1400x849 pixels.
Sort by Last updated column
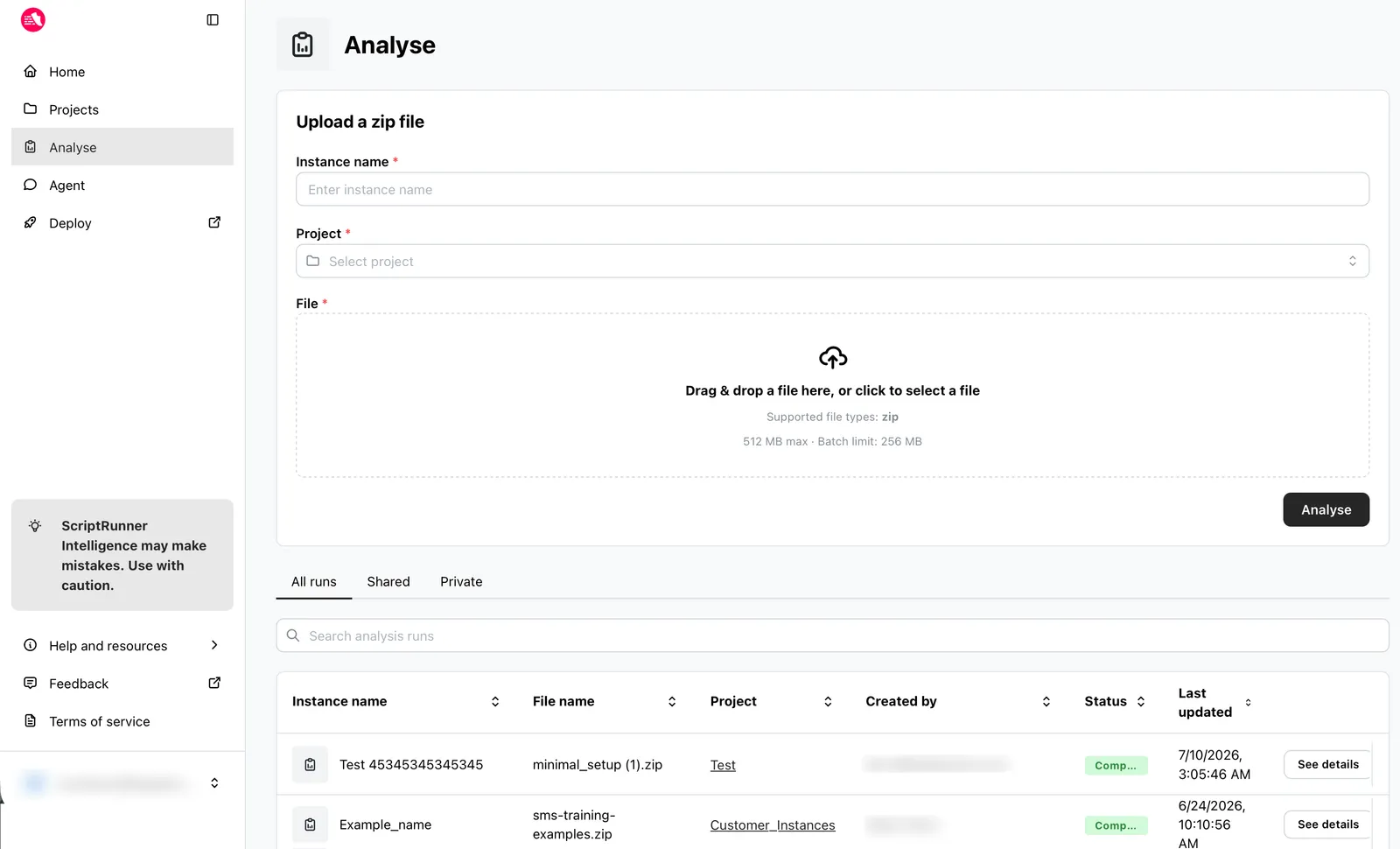tap(1248, 702)
